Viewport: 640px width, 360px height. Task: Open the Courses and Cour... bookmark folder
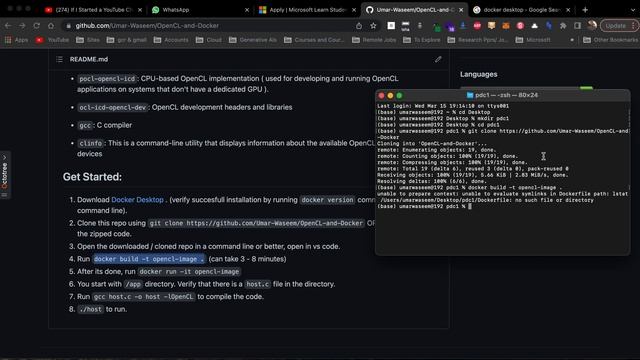point(314,40)
